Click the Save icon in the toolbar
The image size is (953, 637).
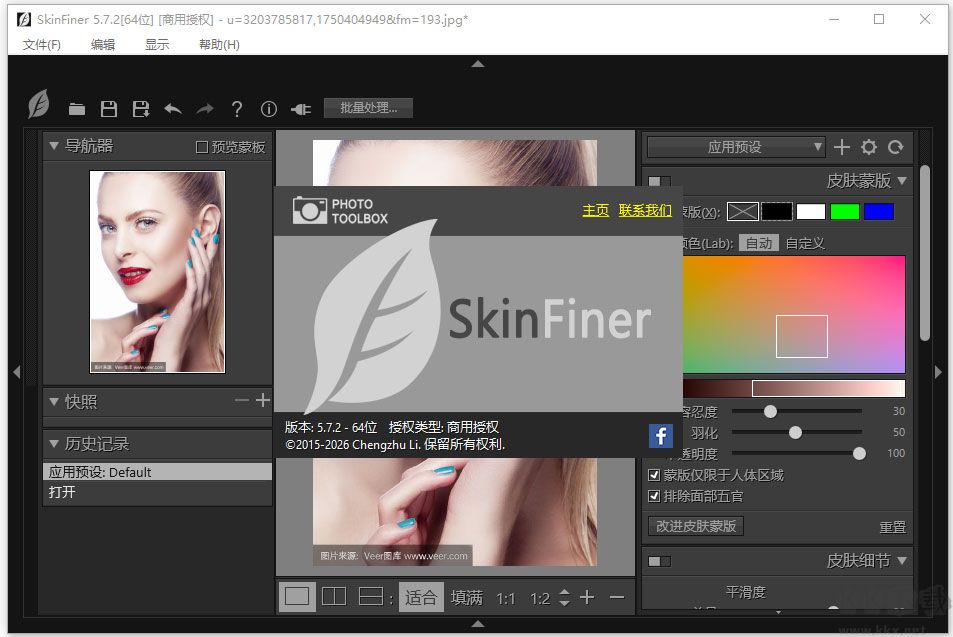(x=109, y=108)
